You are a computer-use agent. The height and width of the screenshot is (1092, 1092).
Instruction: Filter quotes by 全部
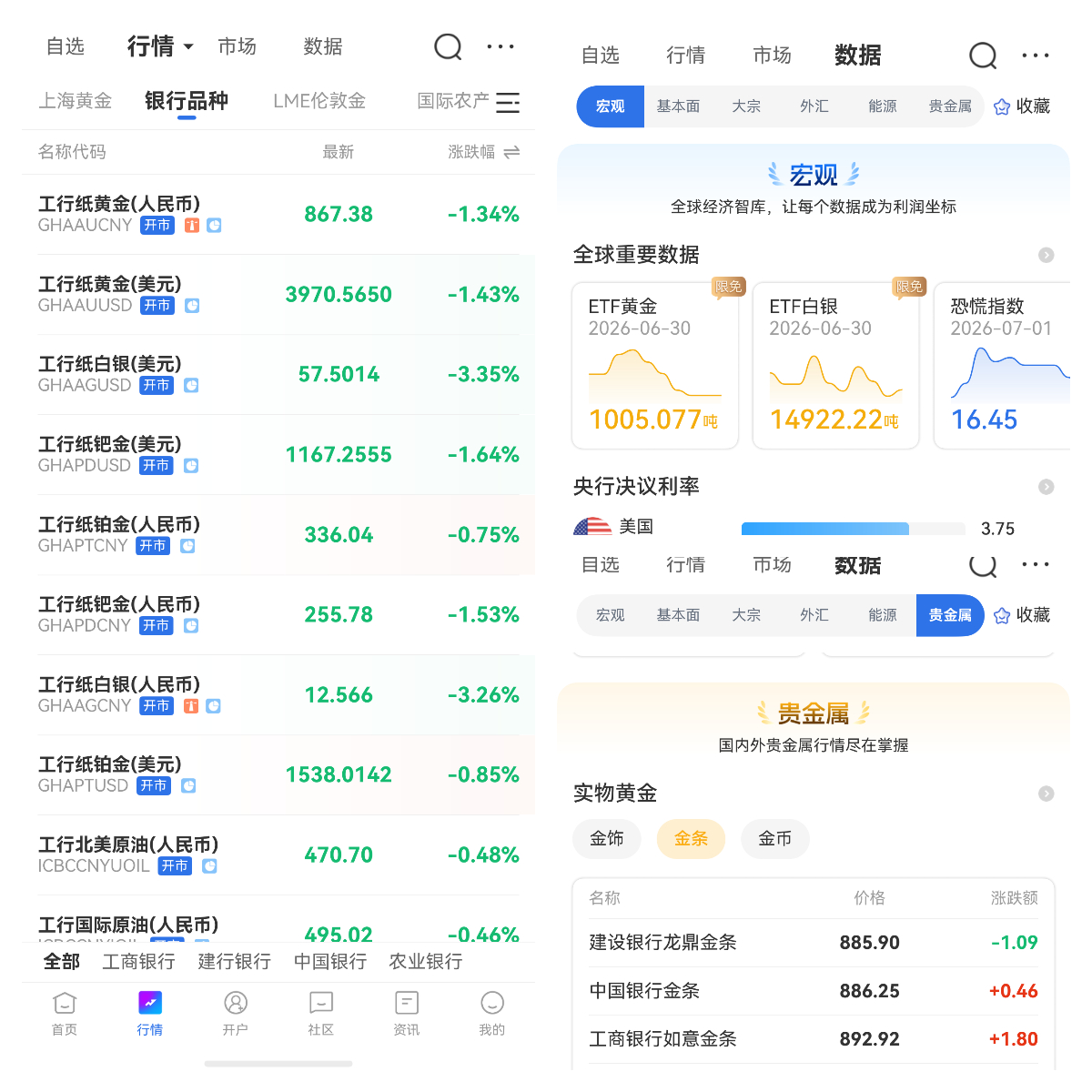(x=62, y=962)
